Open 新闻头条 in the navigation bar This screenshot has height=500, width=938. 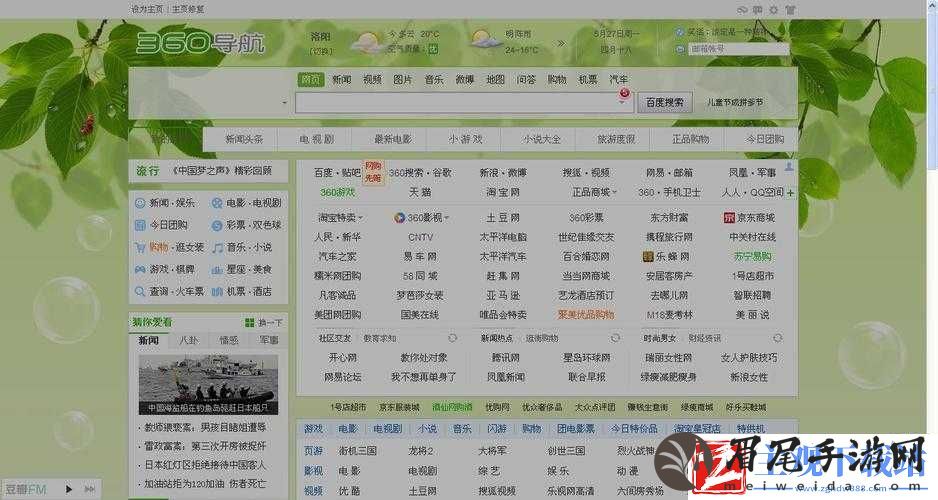[244, 139]
